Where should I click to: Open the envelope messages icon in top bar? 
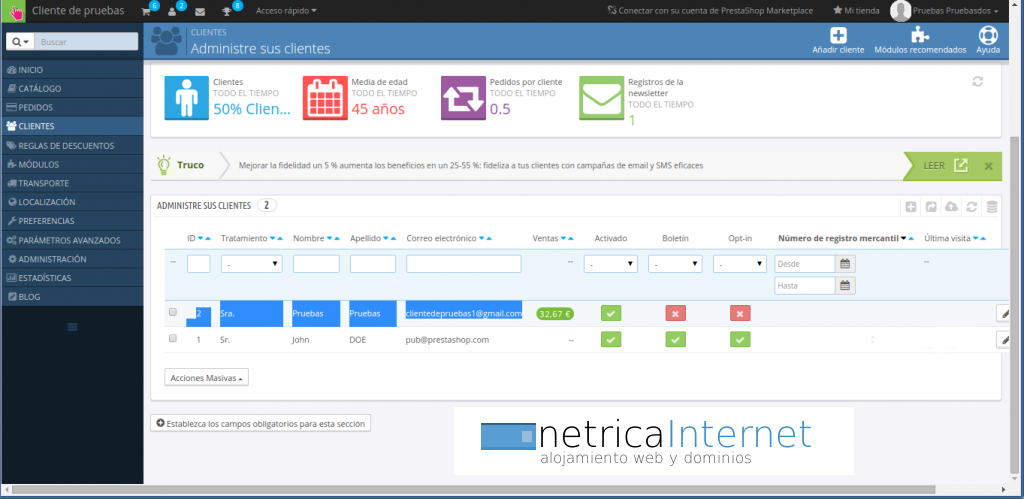tap(200, 11)
